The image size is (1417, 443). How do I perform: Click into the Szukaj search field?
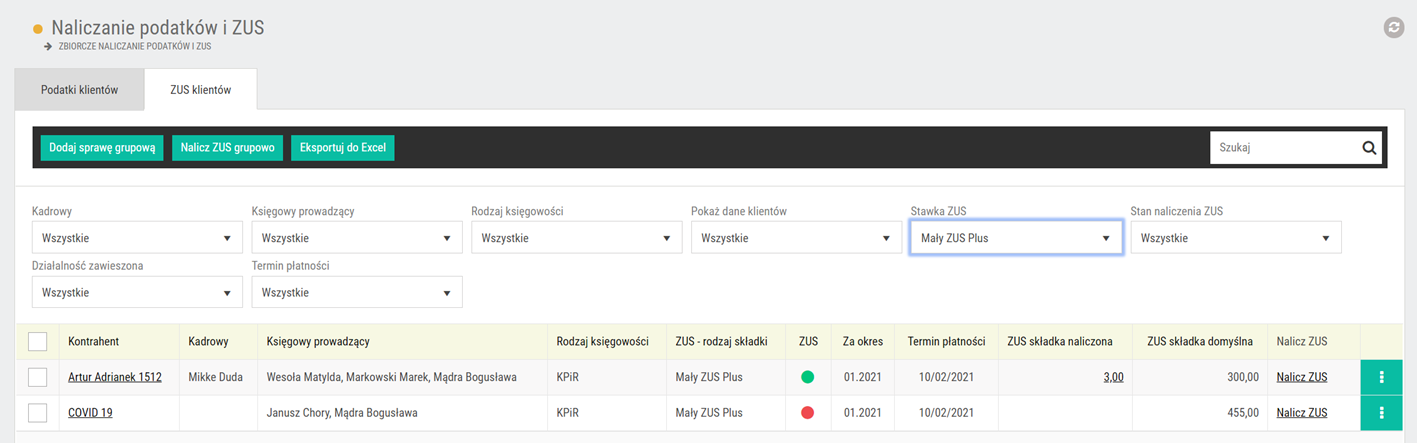(x=1284, y=147)
